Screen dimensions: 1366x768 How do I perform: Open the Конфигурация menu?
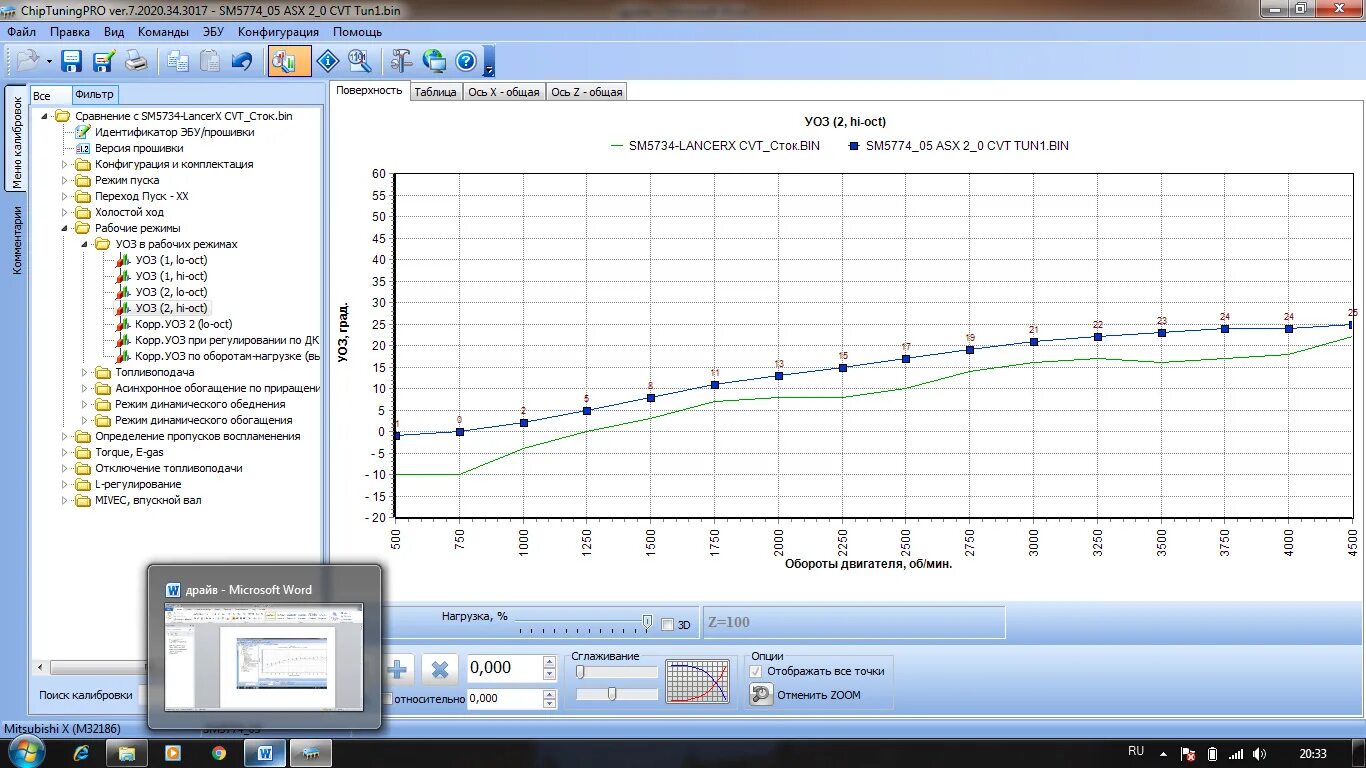click(x=278, y=31)
